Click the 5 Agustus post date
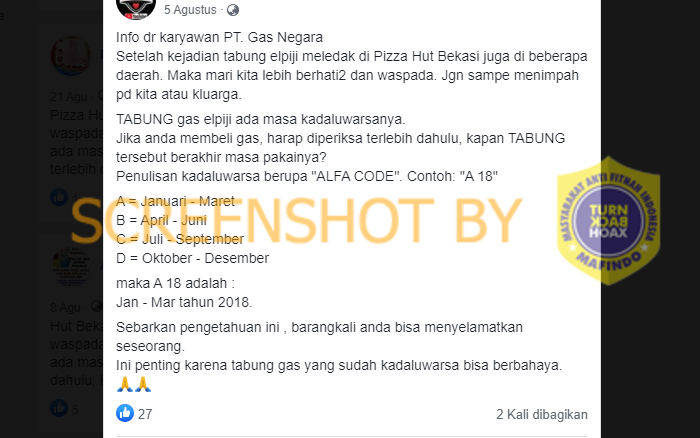700x438 pixels. (190, 10)
